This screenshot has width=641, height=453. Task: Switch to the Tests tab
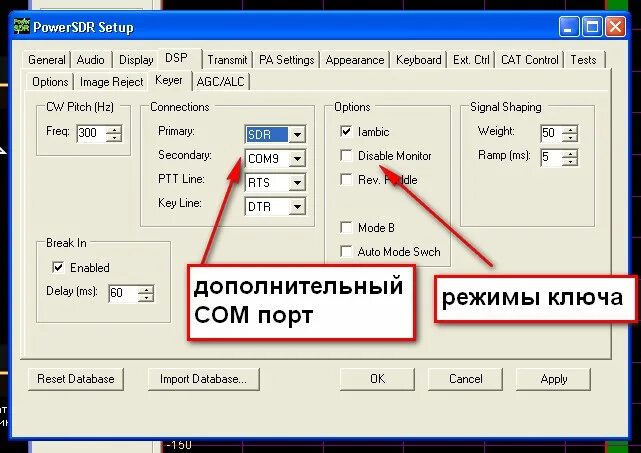(x=583, y=60)
